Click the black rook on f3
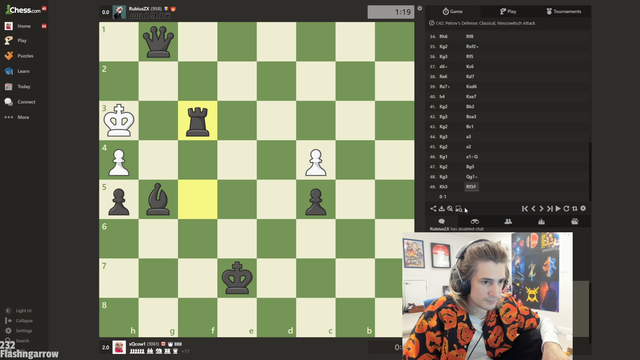The height and width of the screenshot is (360, 640). 198,121
